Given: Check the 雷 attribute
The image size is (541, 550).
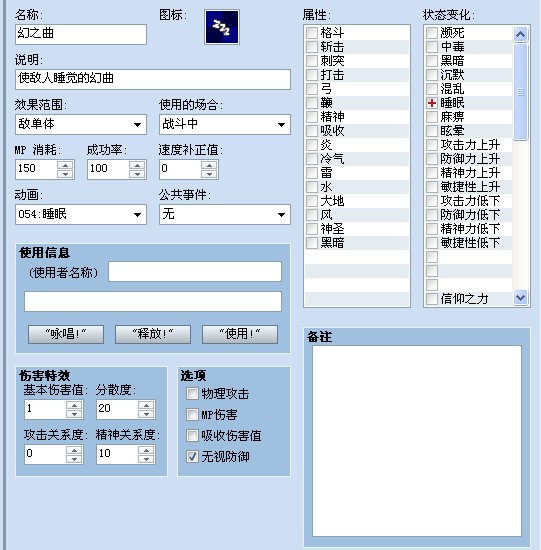Looking at the screenshot, I should coord(312,173).
